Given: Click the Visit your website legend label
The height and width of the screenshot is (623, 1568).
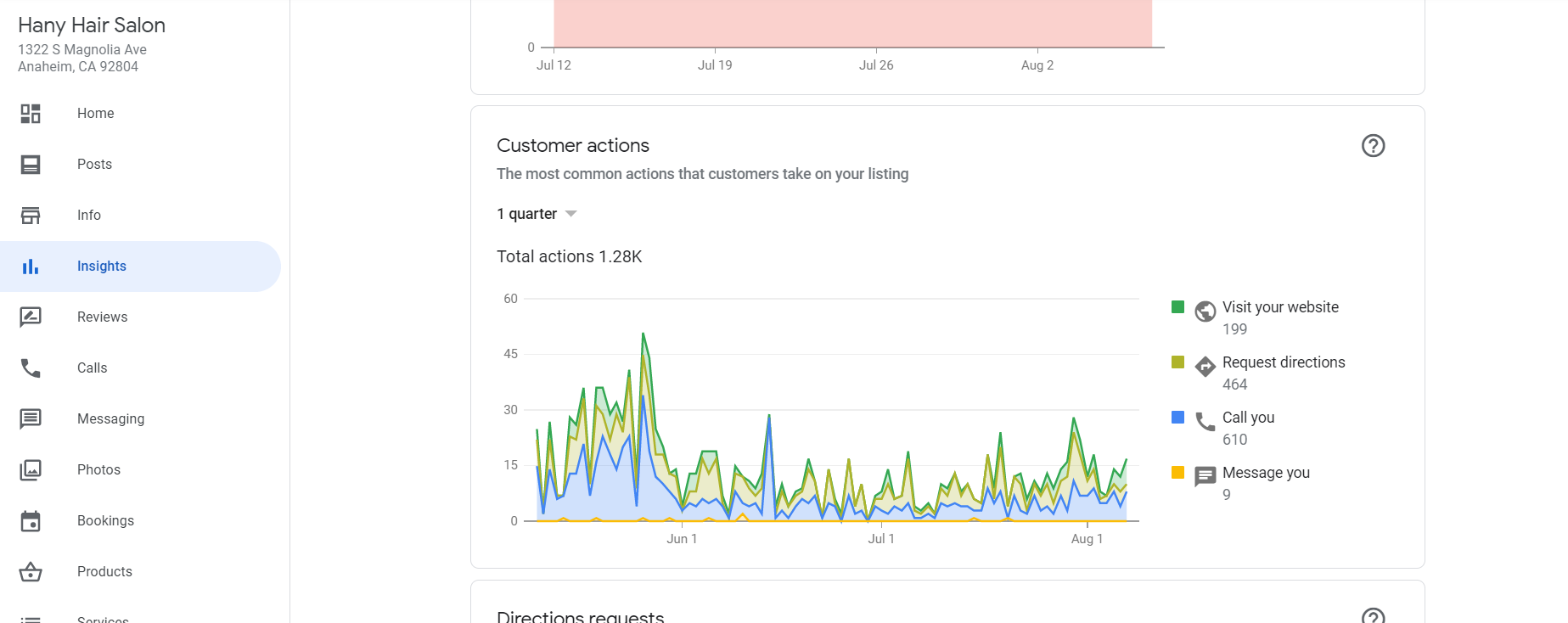Looking at the screenshot, I should click(x=1279, y=307).
